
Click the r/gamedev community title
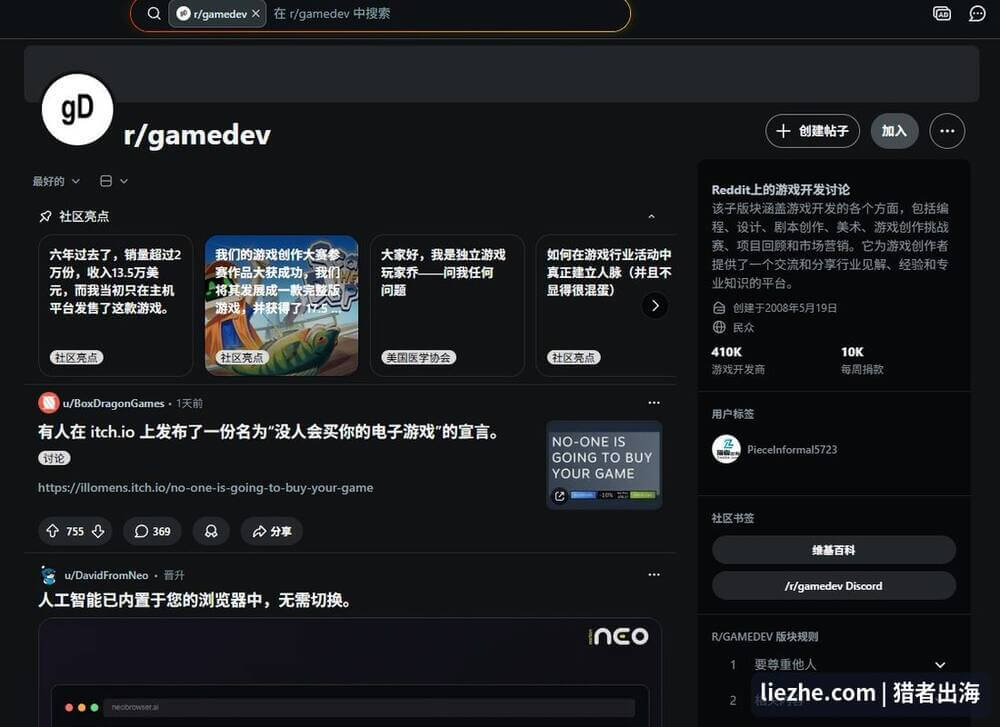click(x=197, y=135)
